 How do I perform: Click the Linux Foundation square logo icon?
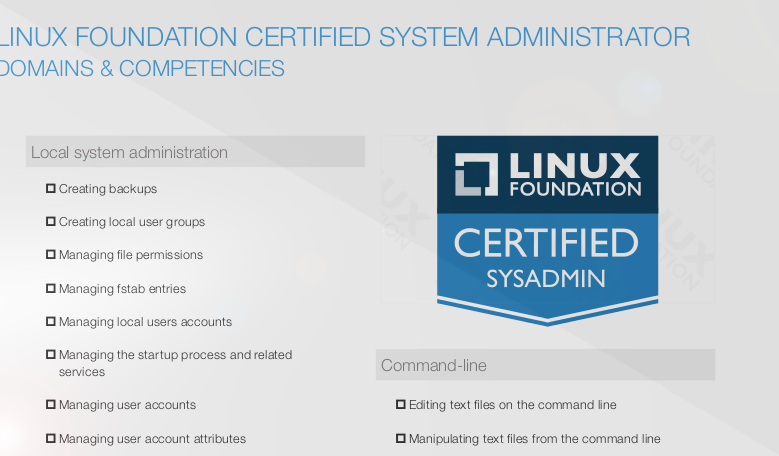pyautogui.click(x=476, y=174)
